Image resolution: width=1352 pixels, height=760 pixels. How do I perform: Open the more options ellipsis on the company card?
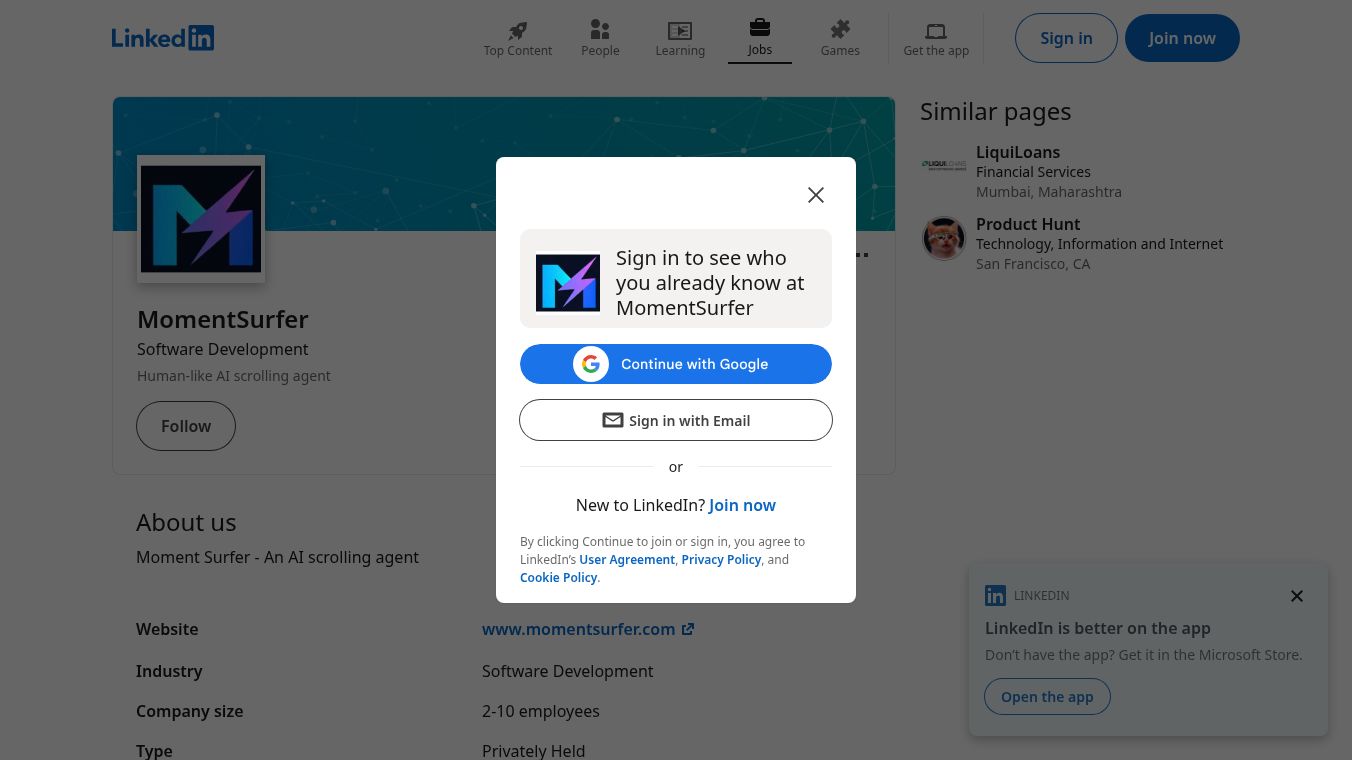861,255
